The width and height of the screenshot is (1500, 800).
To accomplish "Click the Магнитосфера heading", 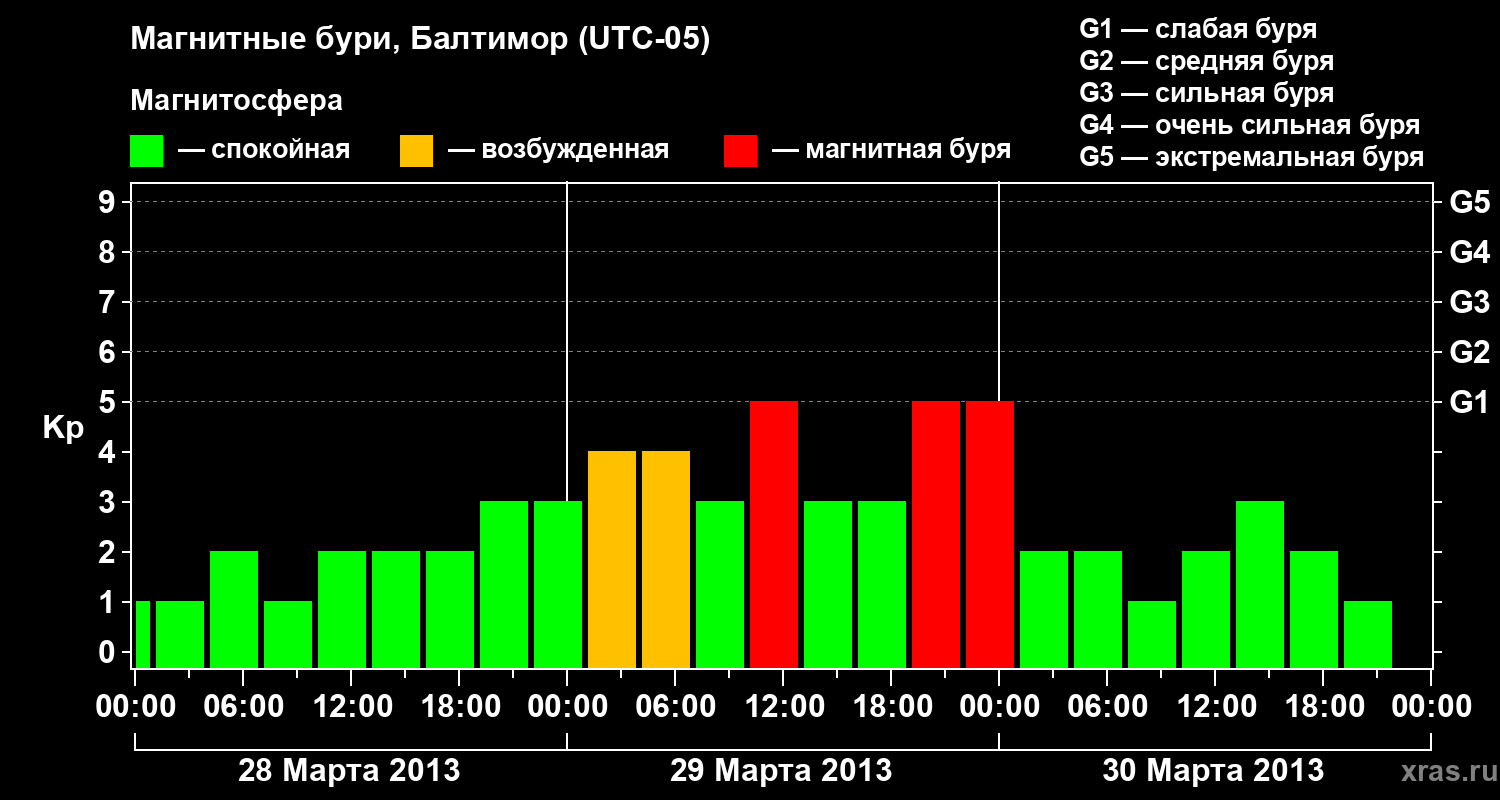I will (x=237, y=101).
